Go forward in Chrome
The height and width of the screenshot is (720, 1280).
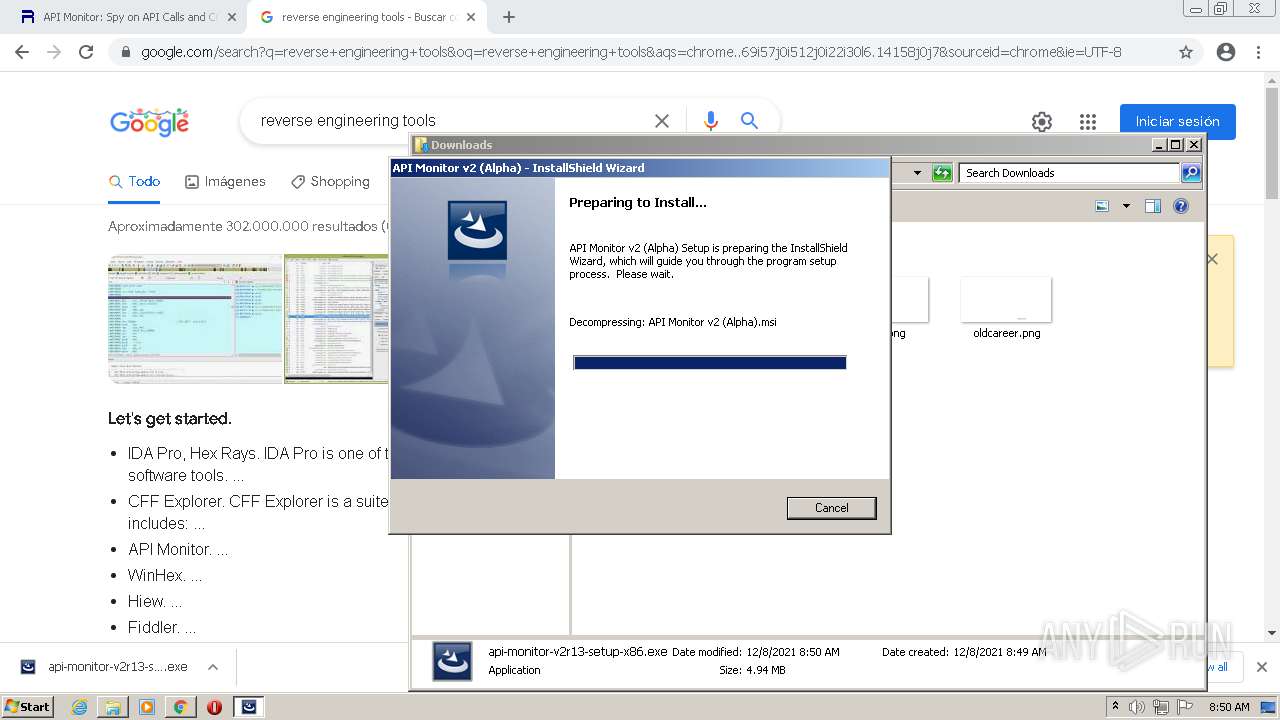click(54, 52)
